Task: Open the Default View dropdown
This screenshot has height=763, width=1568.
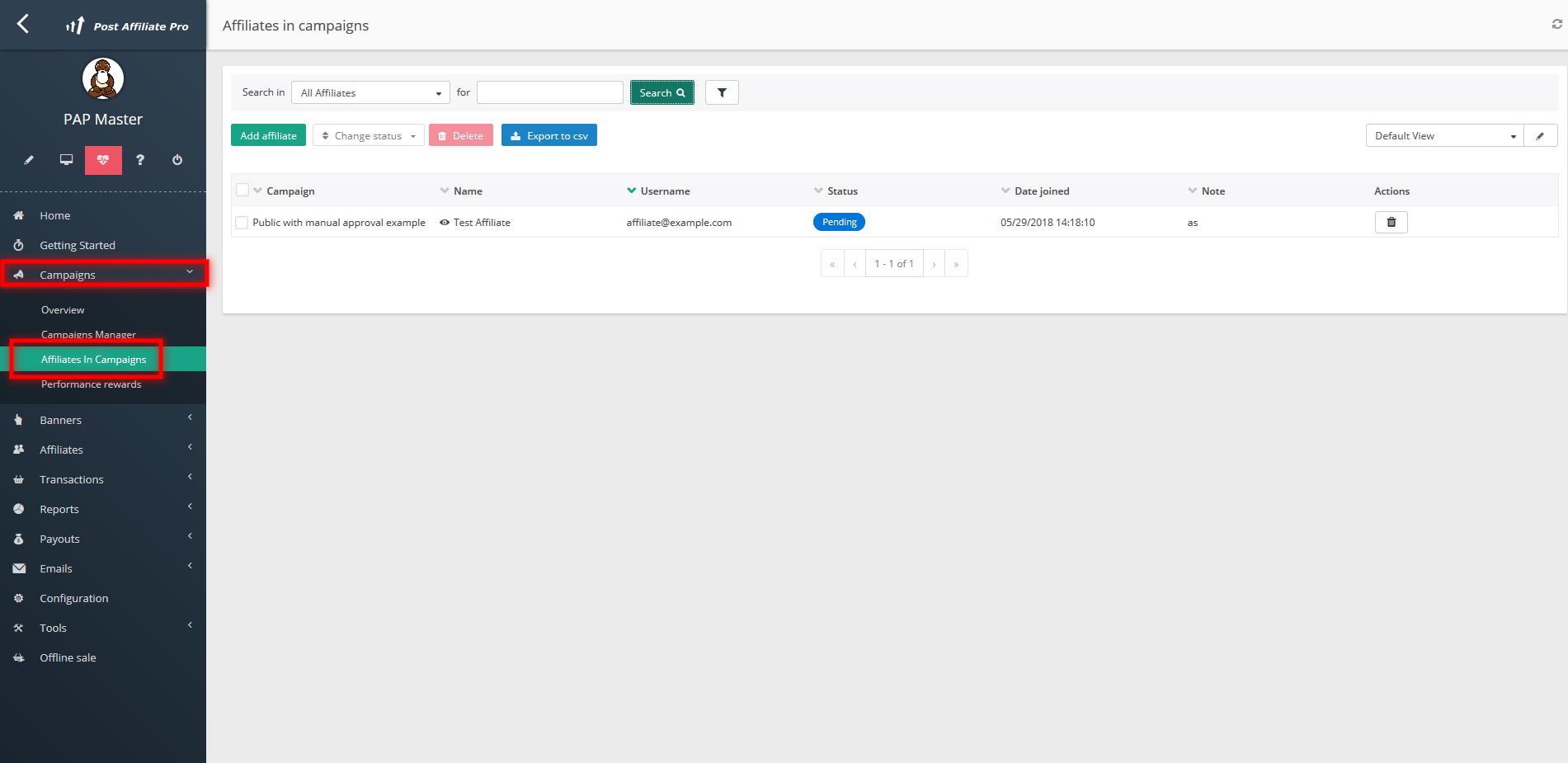Action: (1444, 136)
